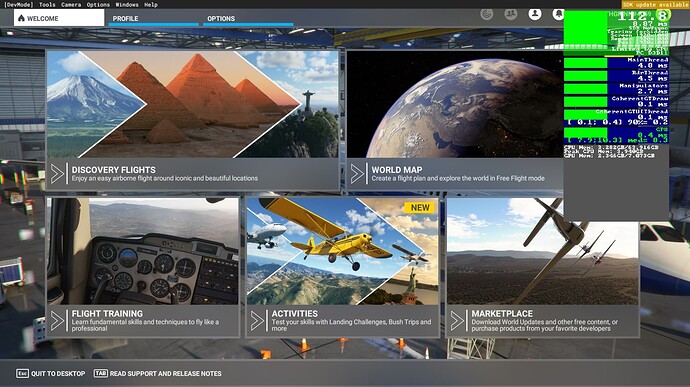Click the greyed spiral activity icon
This screenshot has width=690, height=387.
coord(487,14)
